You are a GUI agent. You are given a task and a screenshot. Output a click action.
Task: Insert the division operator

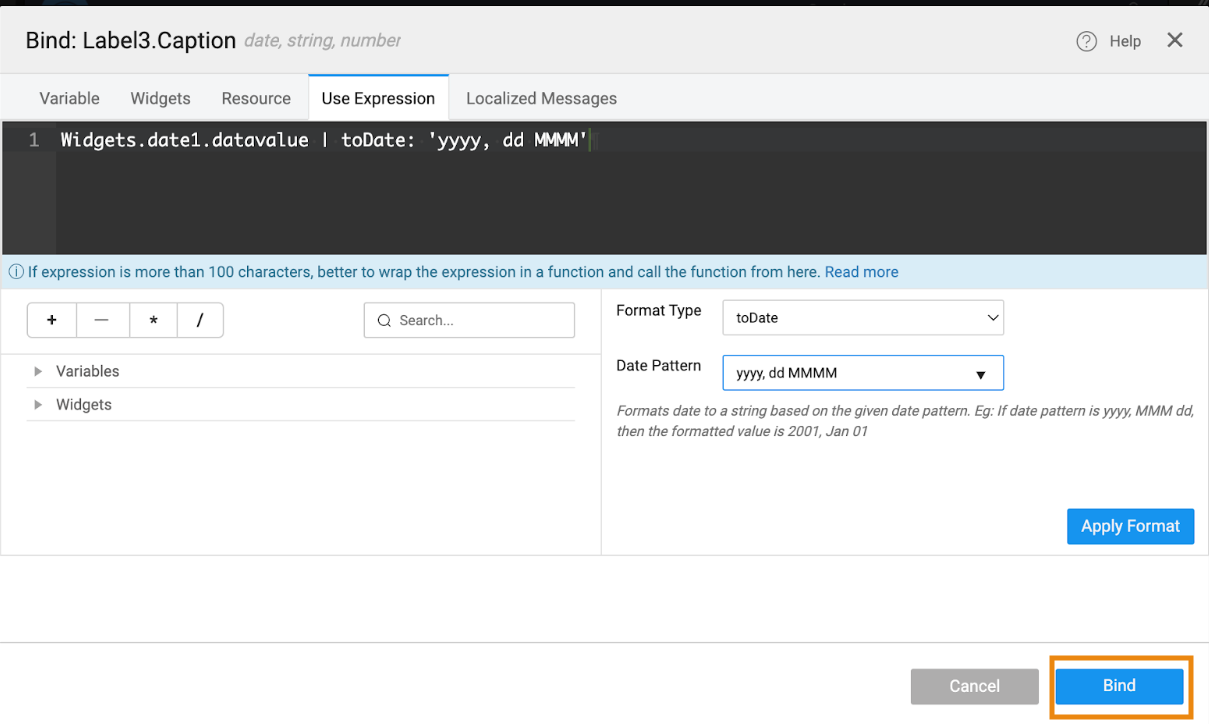coord(199,320)
